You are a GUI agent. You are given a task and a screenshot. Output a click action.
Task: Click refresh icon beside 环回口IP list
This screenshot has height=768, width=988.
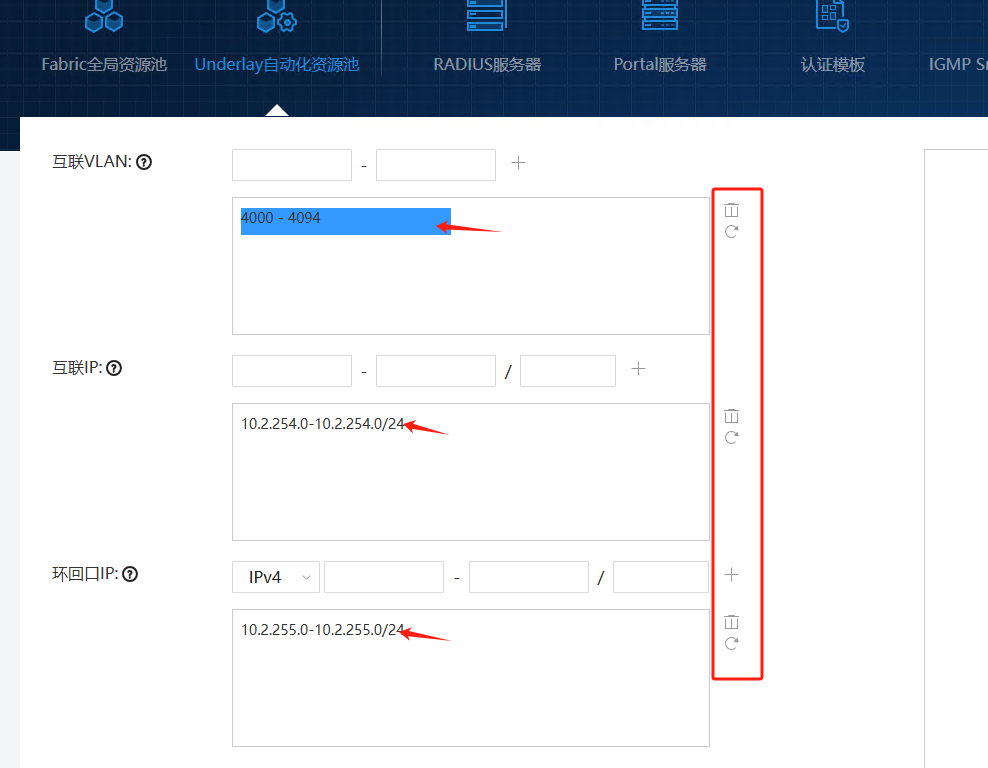[731, 644]
